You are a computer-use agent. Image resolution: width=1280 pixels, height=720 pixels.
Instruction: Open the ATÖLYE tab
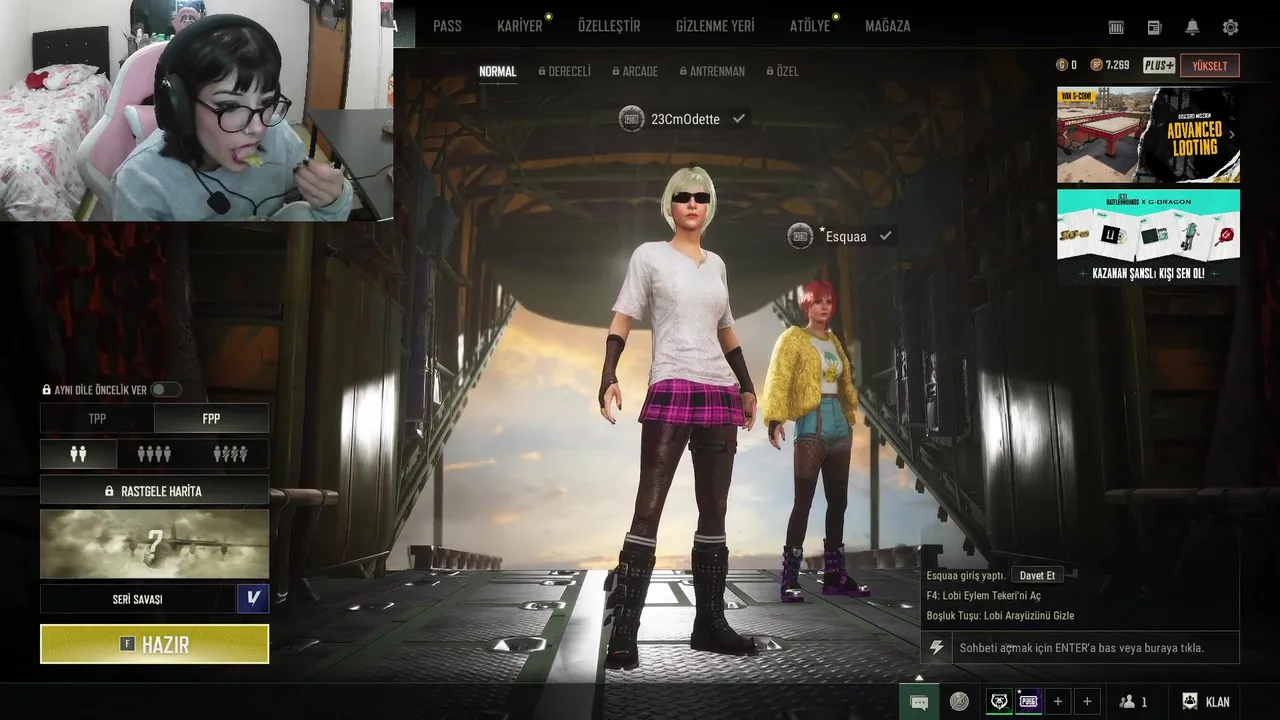coord(810,26)
